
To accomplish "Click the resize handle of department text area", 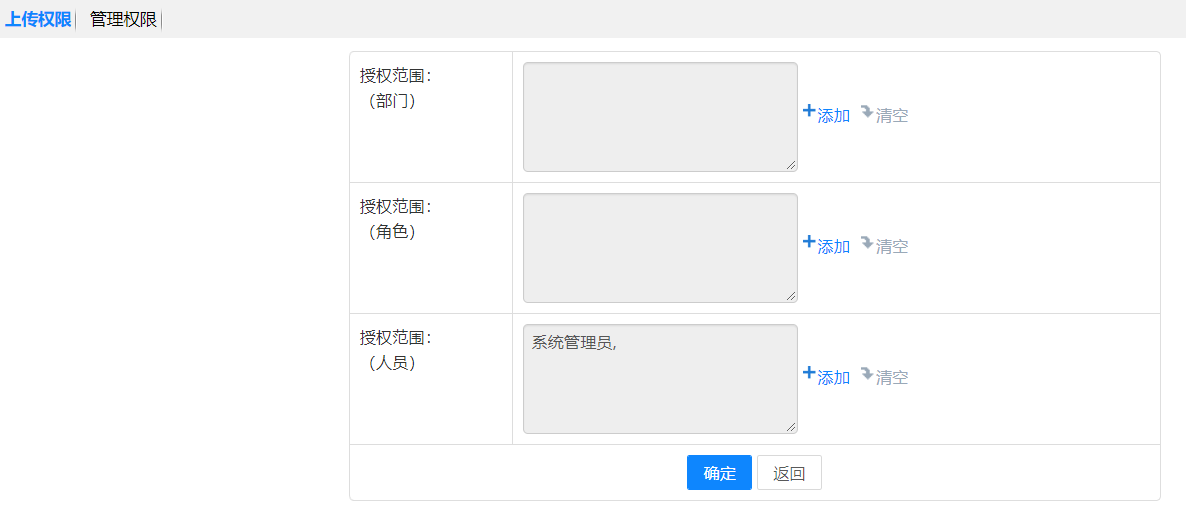I will point(791,165).
